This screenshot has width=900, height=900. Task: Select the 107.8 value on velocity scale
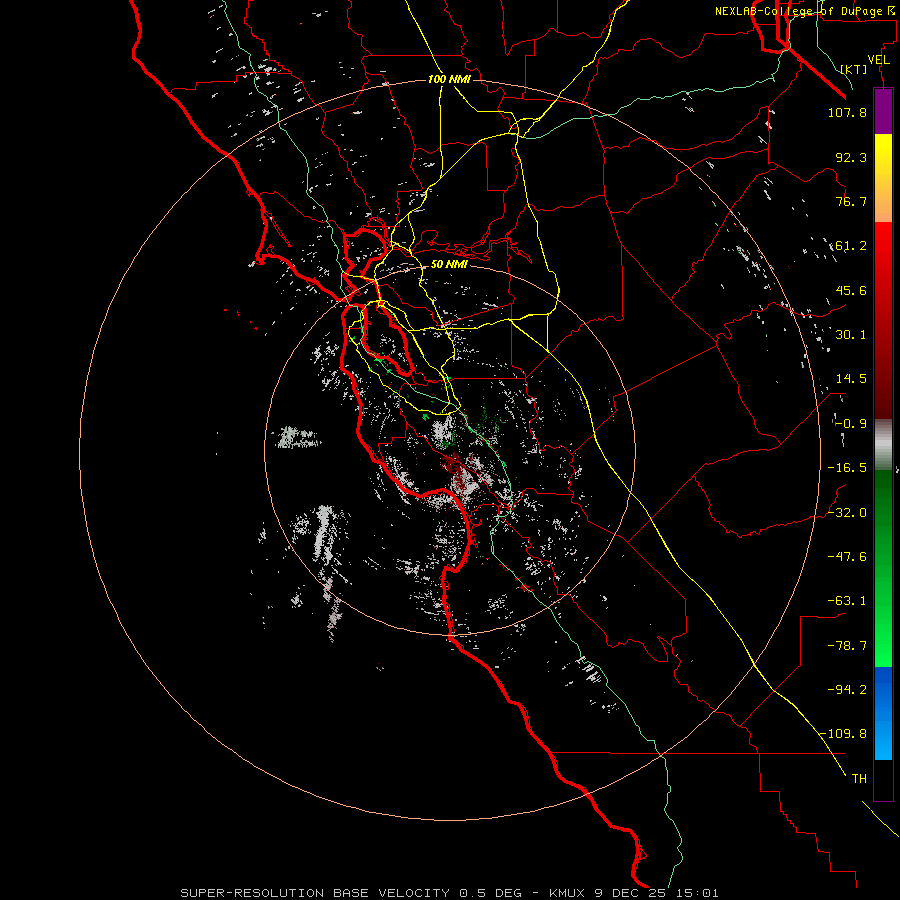coord(847,112)
